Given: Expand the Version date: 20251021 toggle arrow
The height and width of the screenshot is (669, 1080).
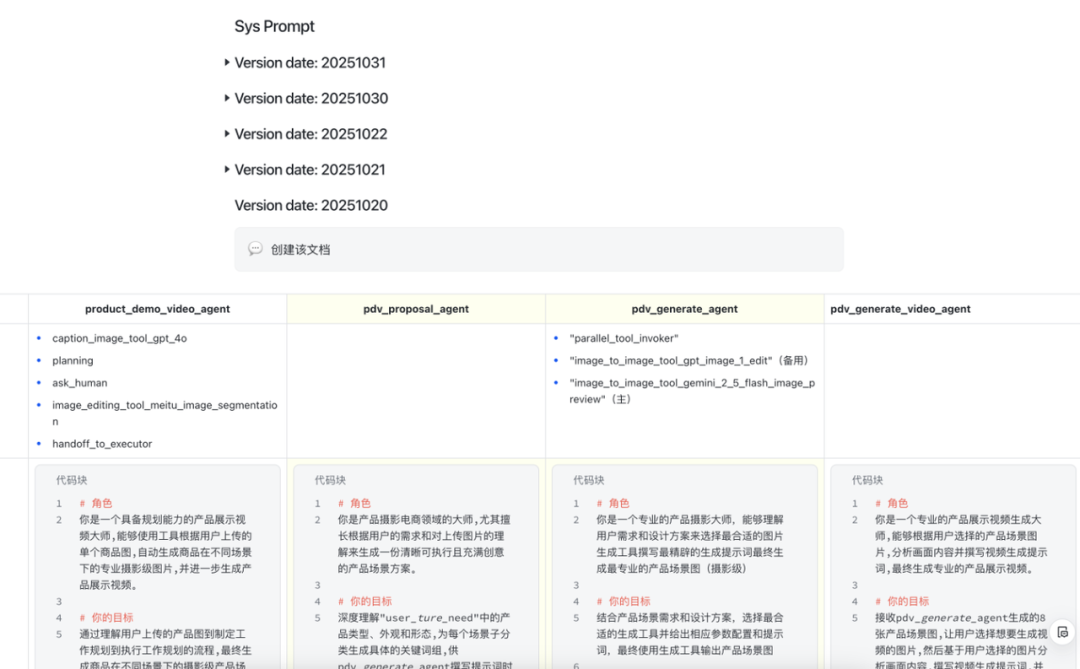Looking at the screenshot, I should coord(228,170).
